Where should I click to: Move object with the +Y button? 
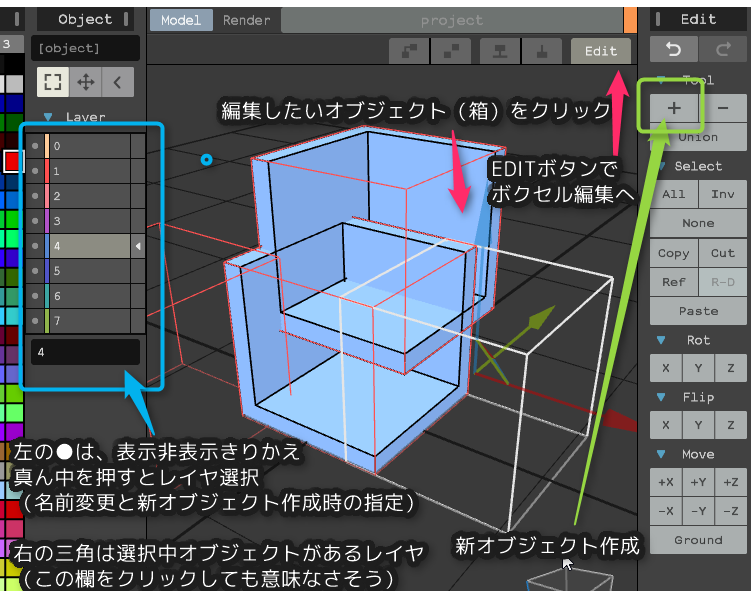698,482
